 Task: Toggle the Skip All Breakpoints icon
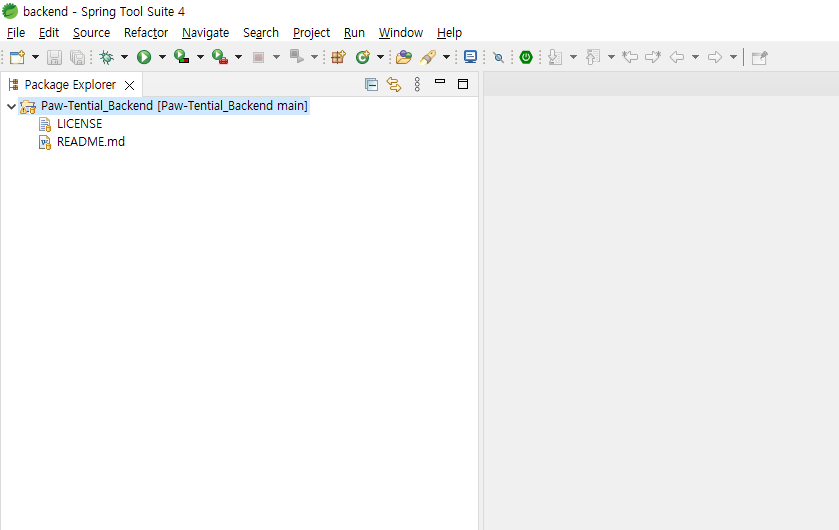click(x=498, y=57)
